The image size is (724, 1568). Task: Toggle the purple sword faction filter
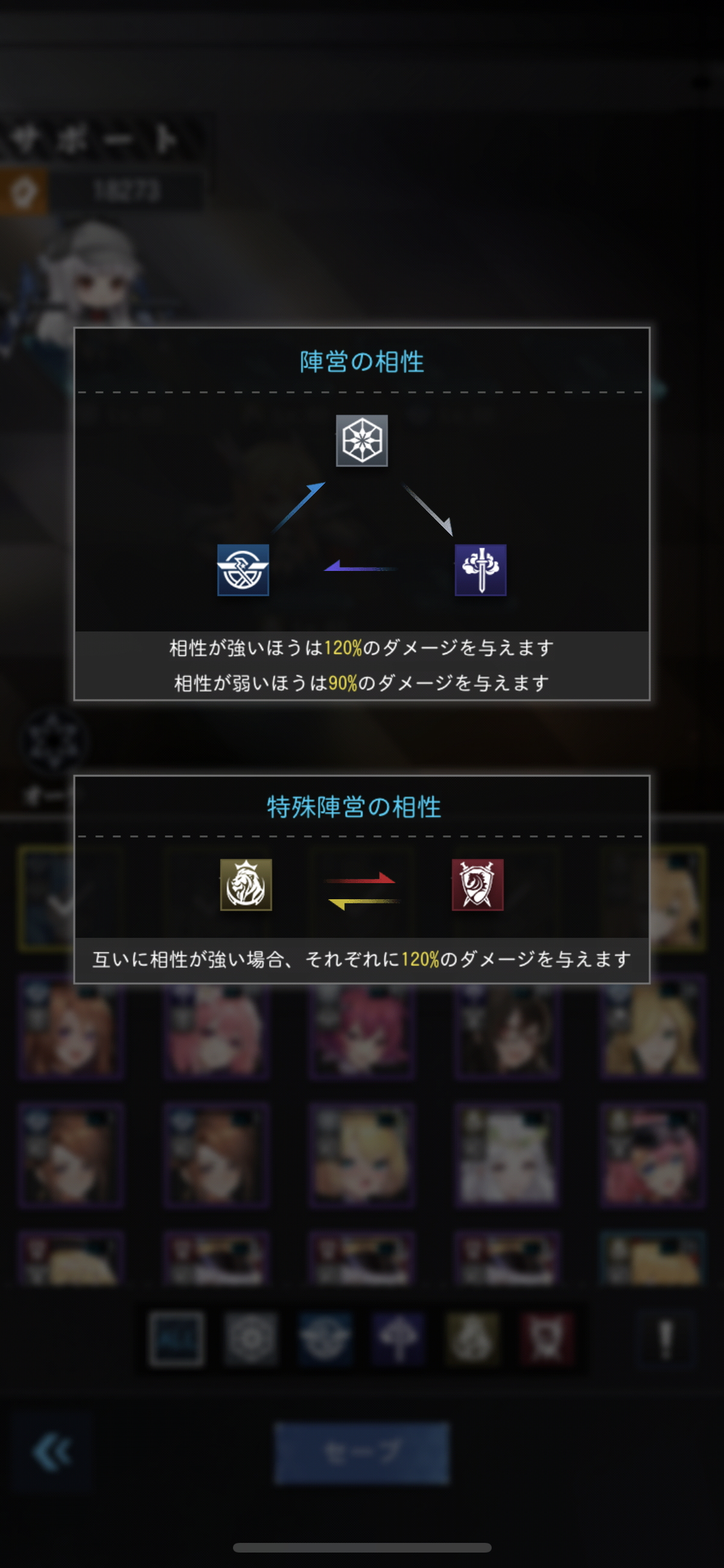(399, 1339)
